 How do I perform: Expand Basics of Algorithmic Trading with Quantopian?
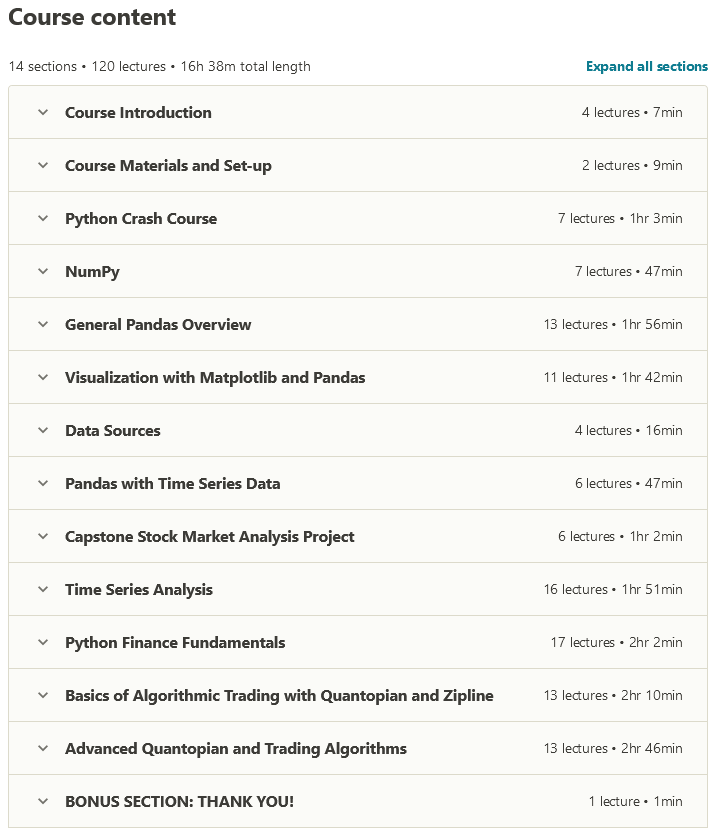coord(279,696)
